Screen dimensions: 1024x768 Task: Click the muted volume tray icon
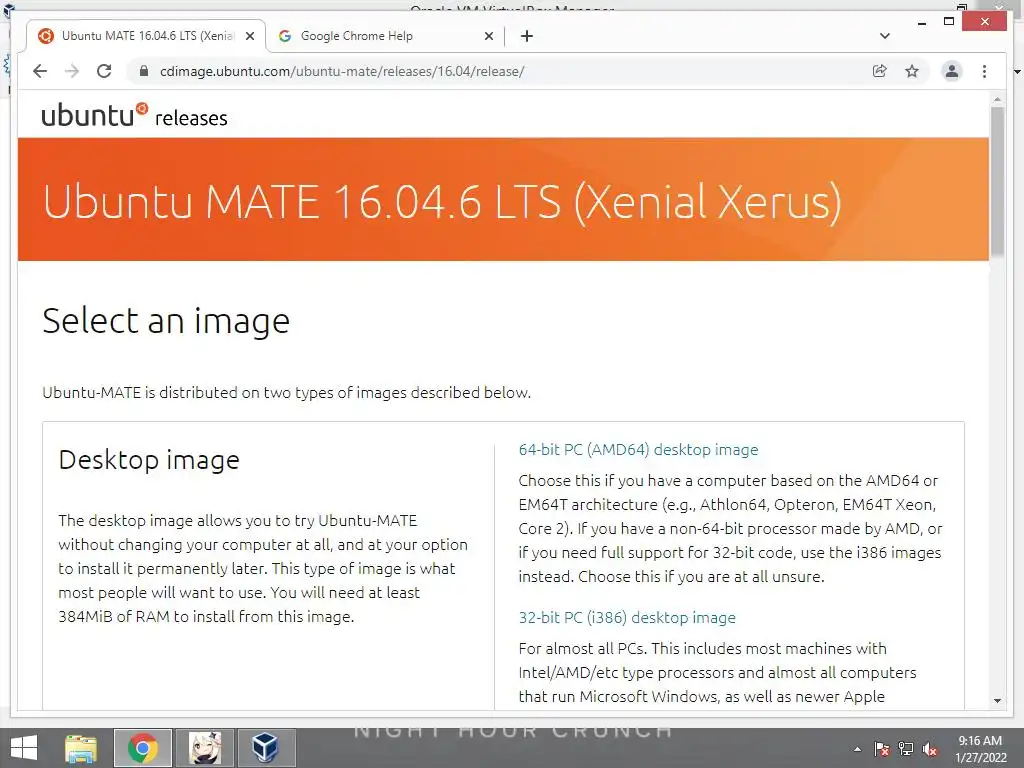tap(930, 749)
